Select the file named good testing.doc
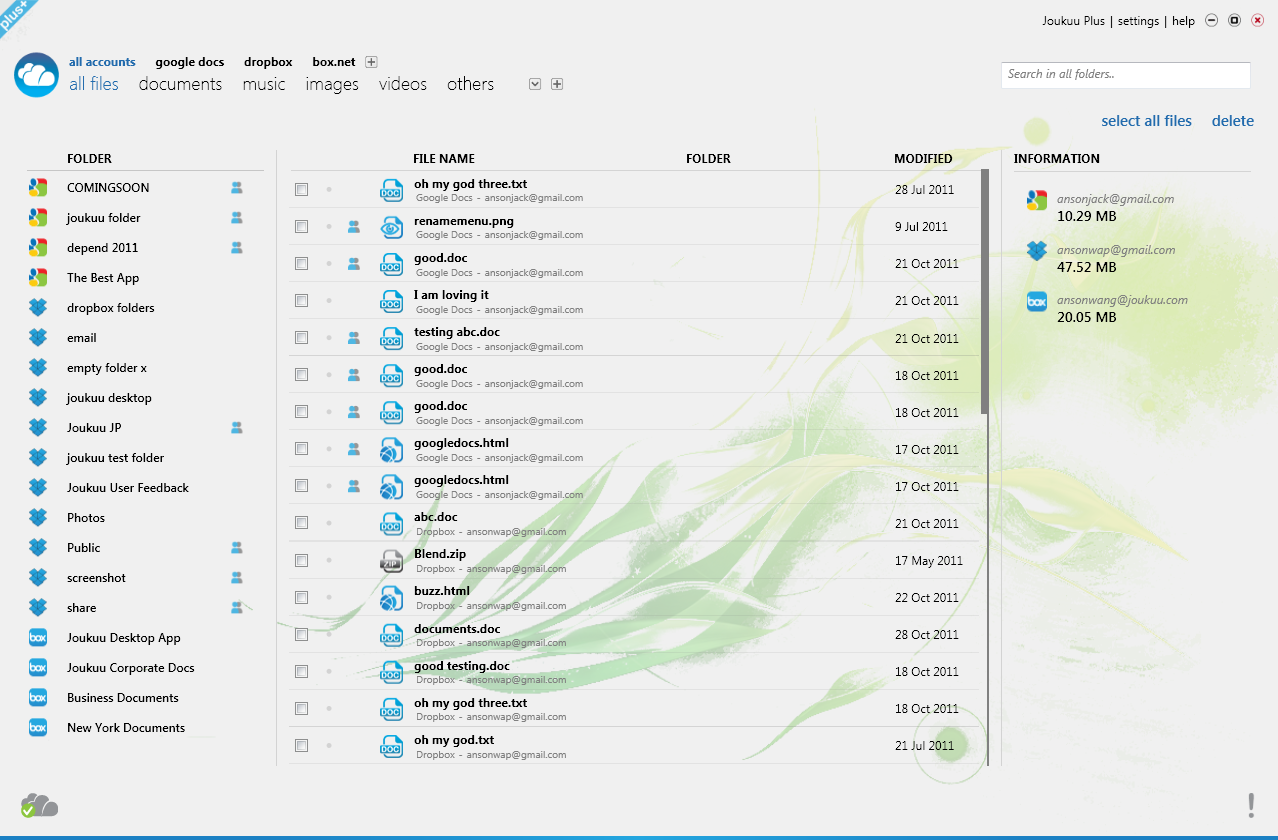The width and height of the screenshot is (1278, 840). (462, 666)
